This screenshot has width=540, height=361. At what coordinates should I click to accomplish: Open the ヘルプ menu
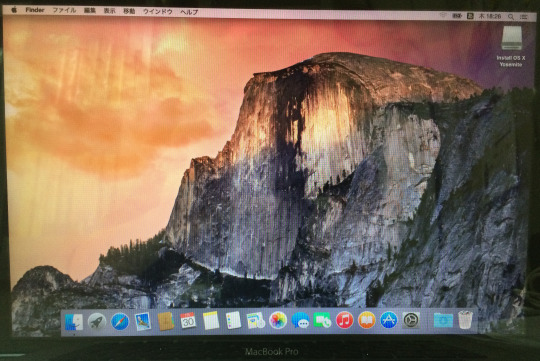(189, 12)
